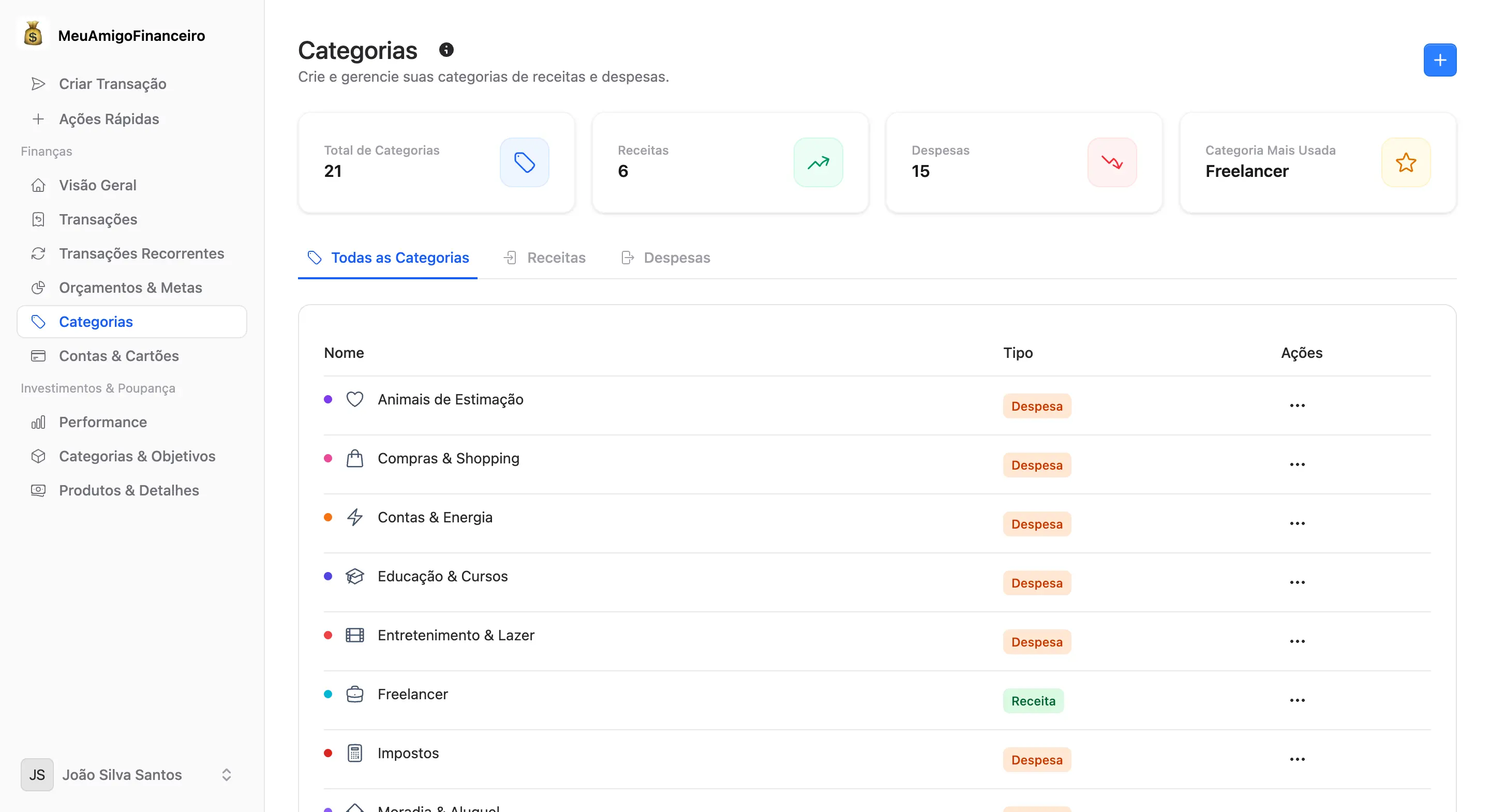Open the actions menu for Animais de Estimação
This screenshot has width=1490, height=812.
(1298, 405)
